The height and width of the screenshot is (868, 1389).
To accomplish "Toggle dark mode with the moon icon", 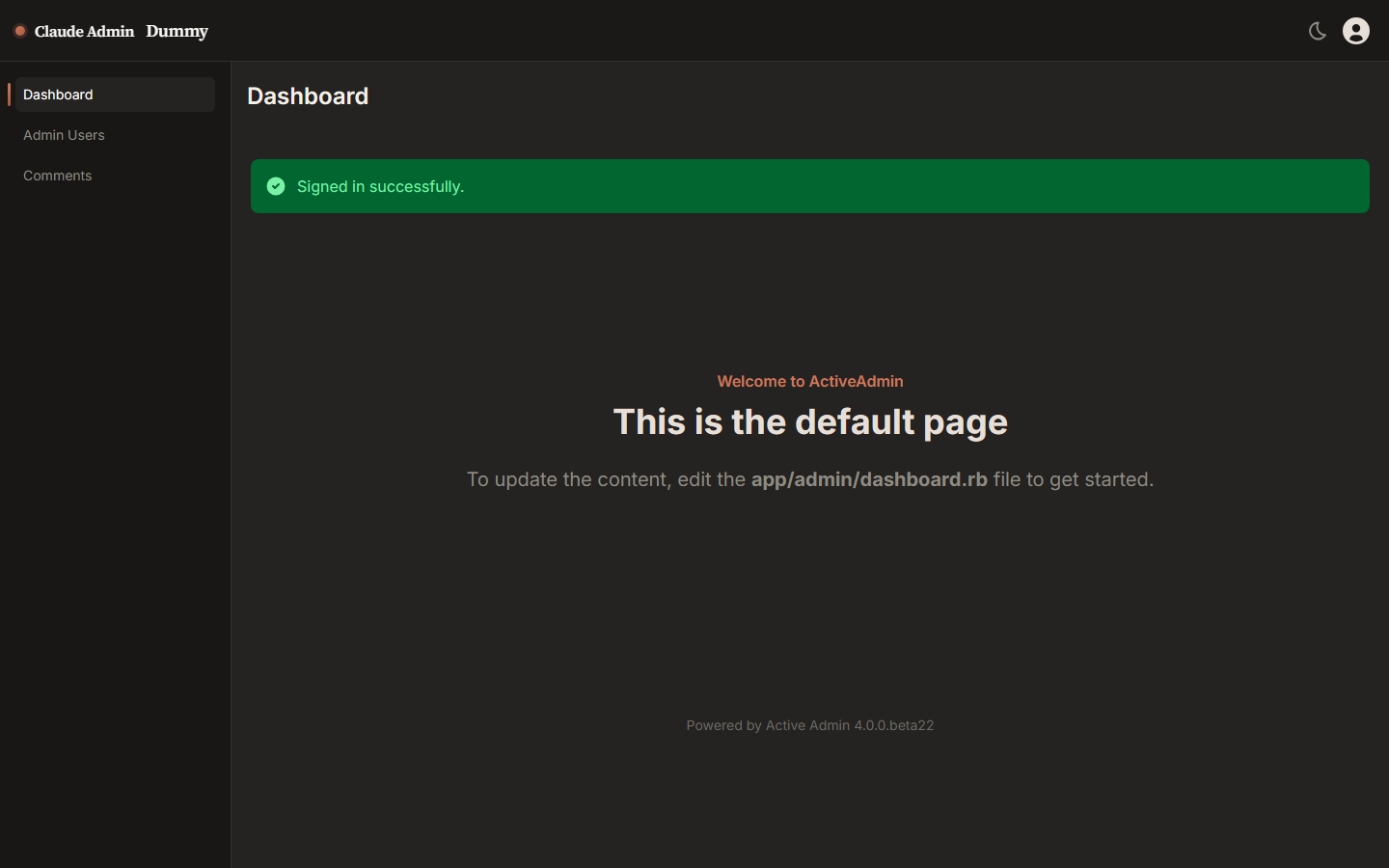I will [1318, 31].
